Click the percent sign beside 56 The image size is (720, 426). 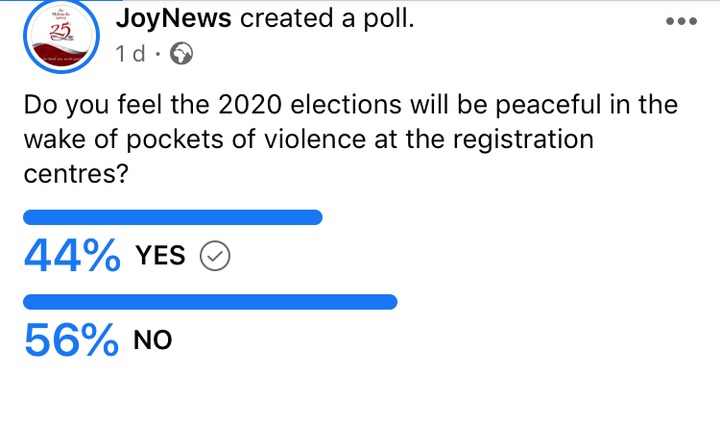pos(101,341)
